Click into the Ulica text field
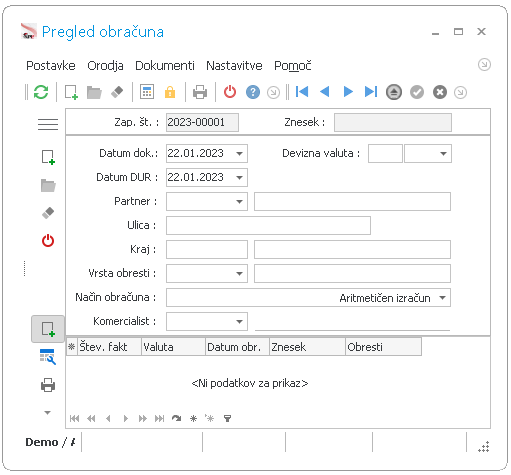Viewport: 511px width, 475px height. (x=268, y=226)
